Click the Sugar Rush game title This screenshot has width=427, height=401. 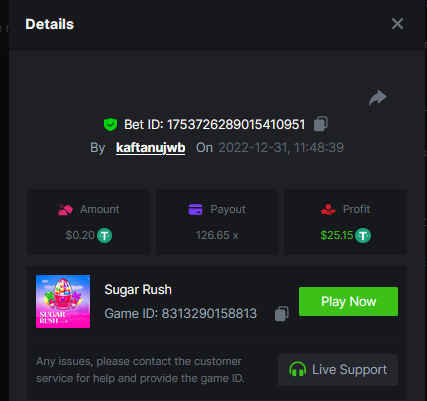point(138,290)
